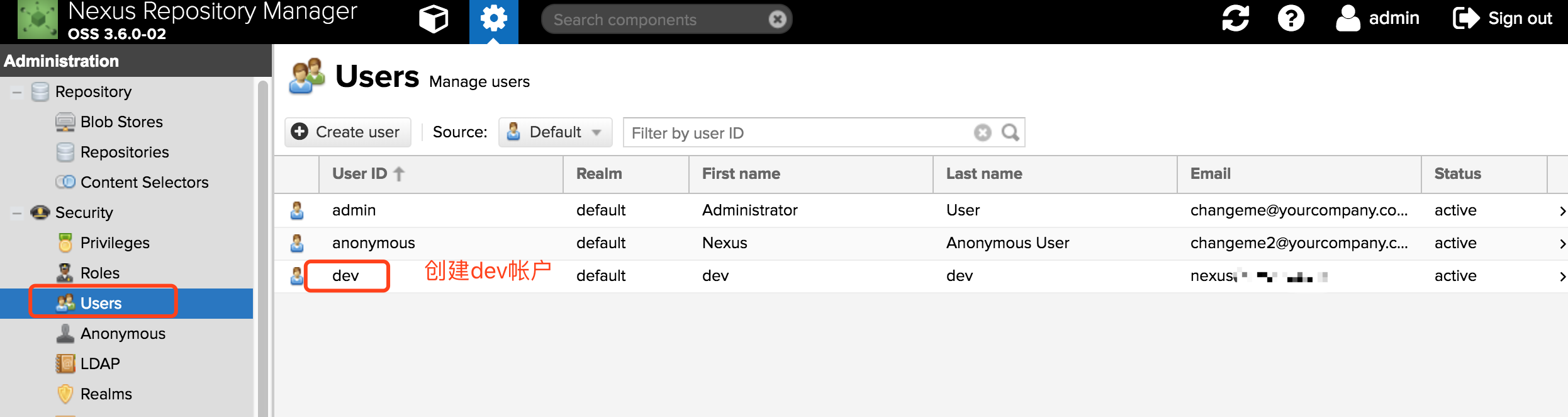The height and width of the screenshot is (417, 1568).
Task: Click the Anonymous silhouette icon
Action: coord(65,333)
